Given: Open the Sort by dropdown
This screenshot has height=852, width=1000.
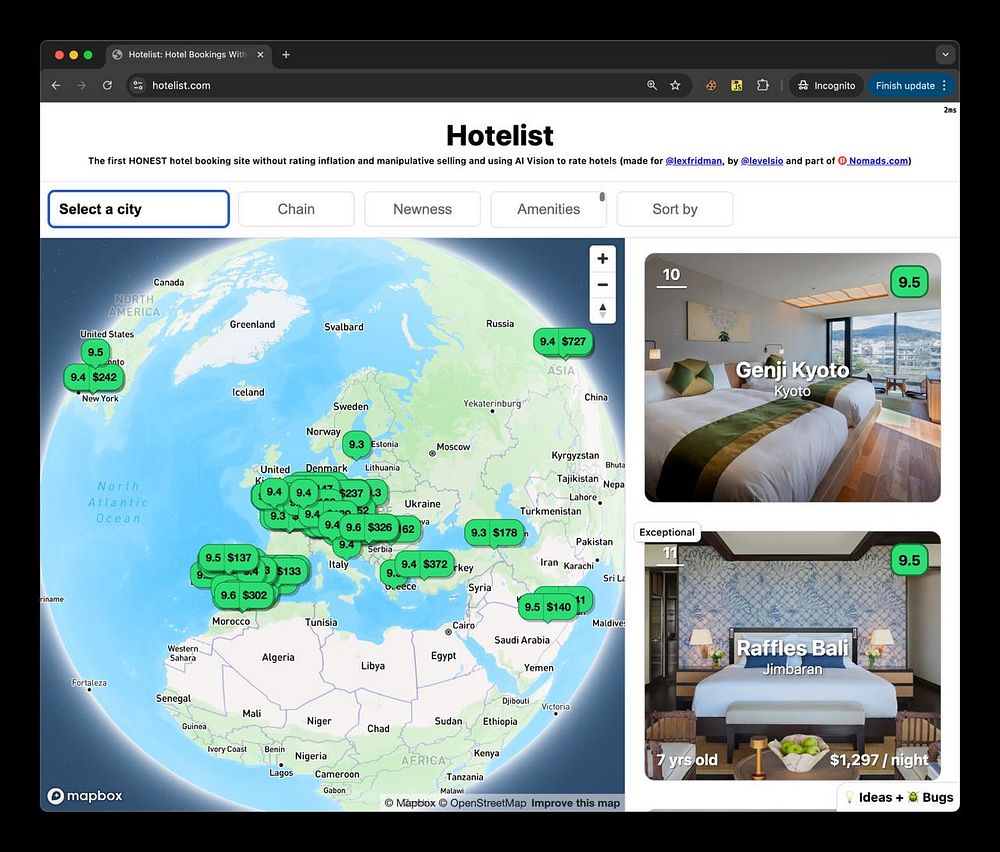Looking at the screenshot, I should click(675, 209).
